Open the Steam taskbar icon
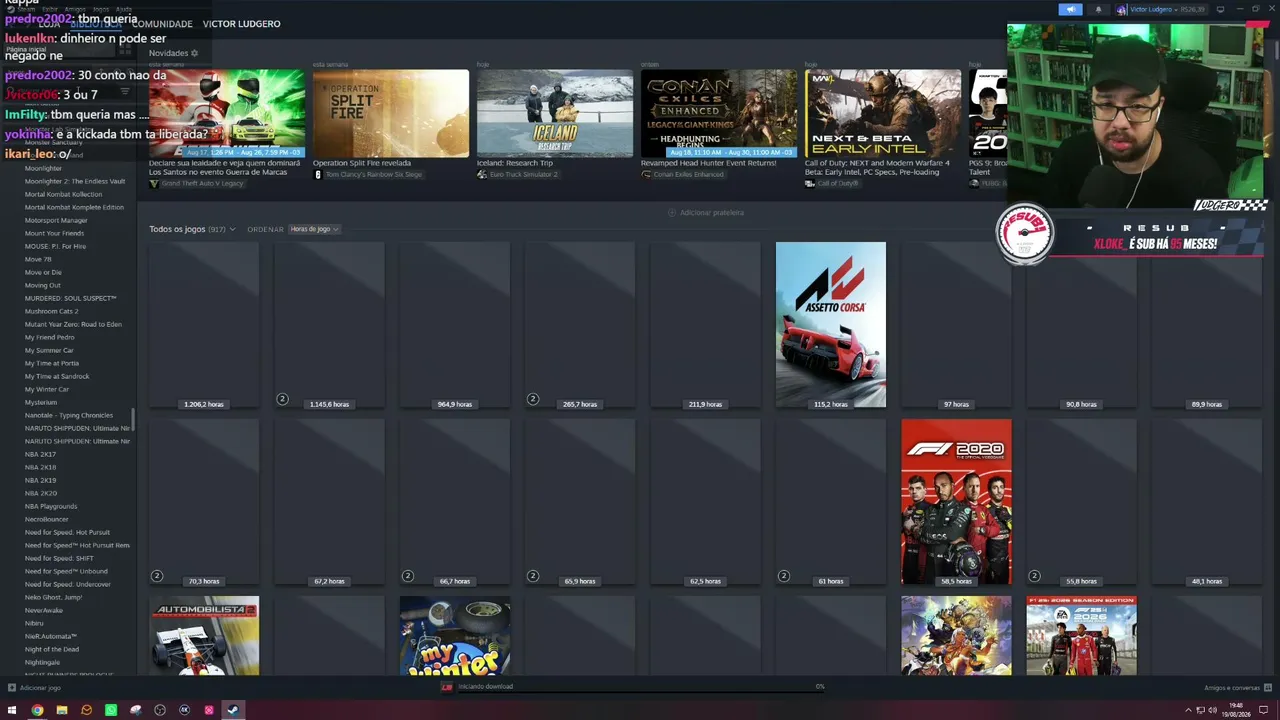The width and height of the screenshot is (1280, 720). [233, 710]
